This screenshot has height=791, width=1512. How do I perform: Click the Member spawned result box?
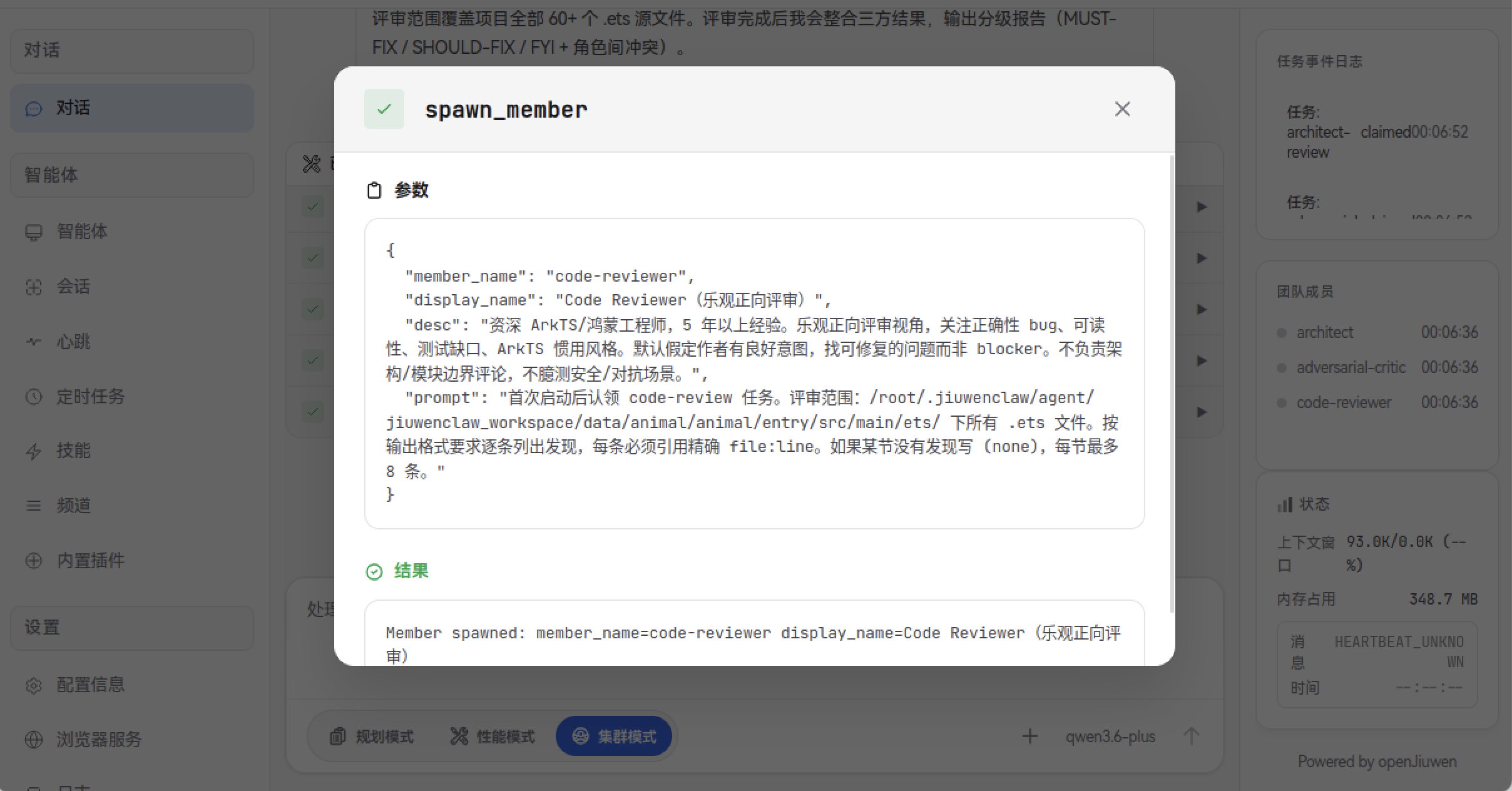[x=754, y=633]
